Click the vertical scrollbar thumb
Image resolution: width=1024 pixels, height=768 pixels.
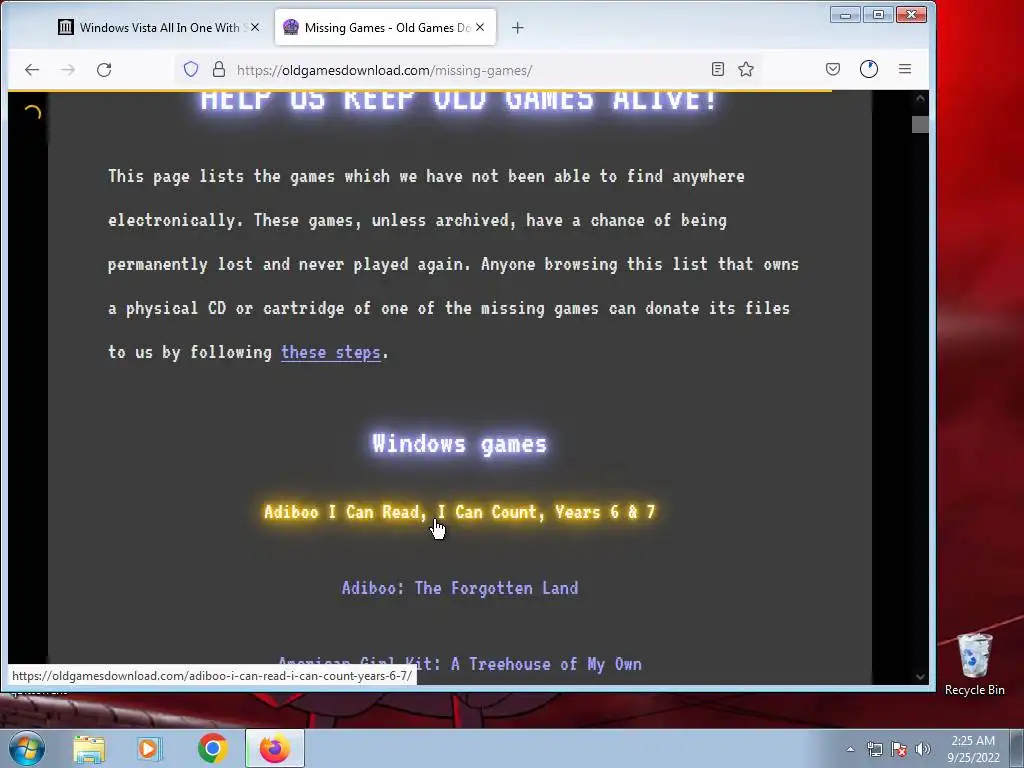coord(920,124)
